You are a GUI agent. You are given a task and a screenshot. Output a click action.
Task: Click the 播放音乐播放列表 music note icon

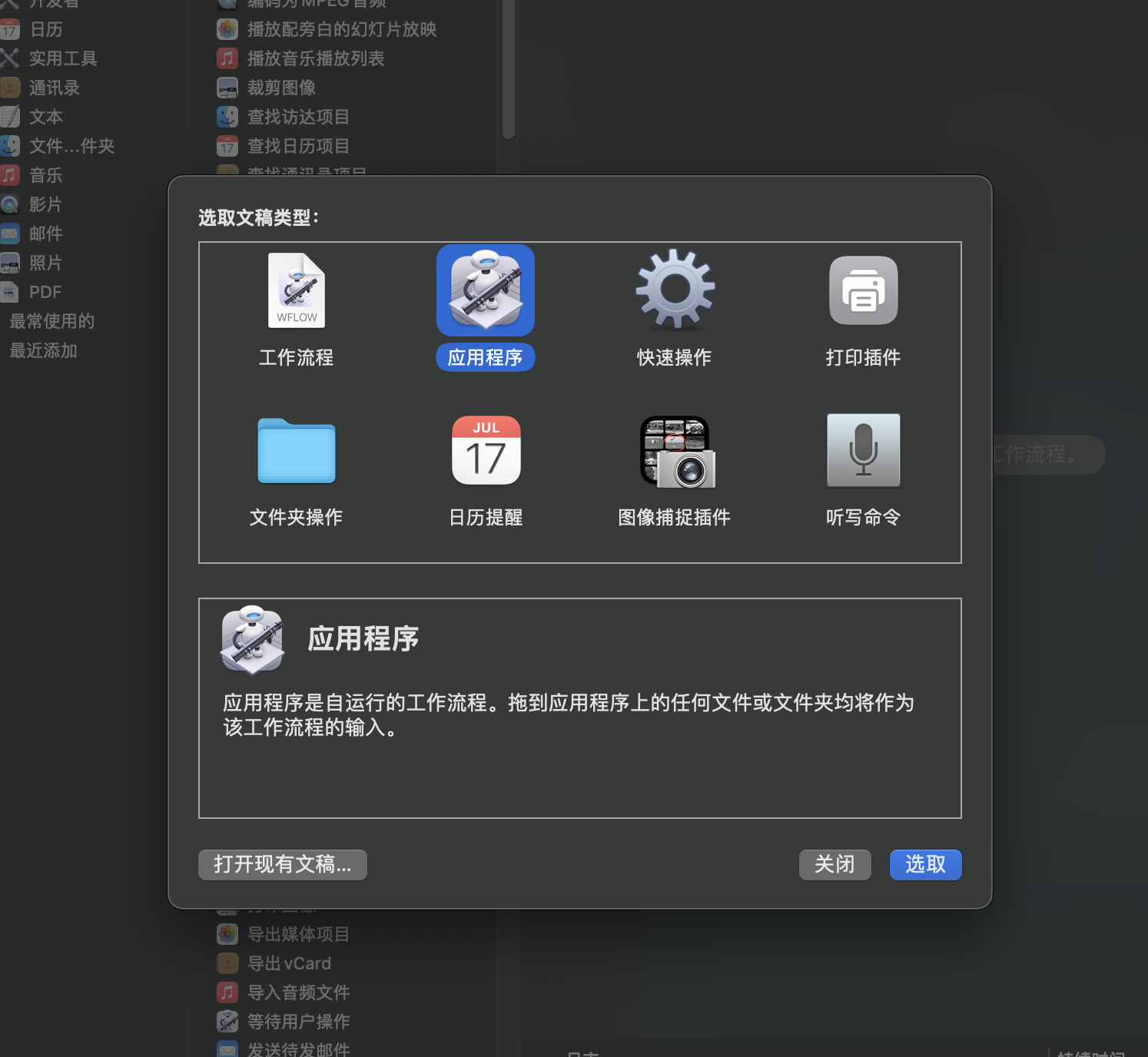coord(227,58)
